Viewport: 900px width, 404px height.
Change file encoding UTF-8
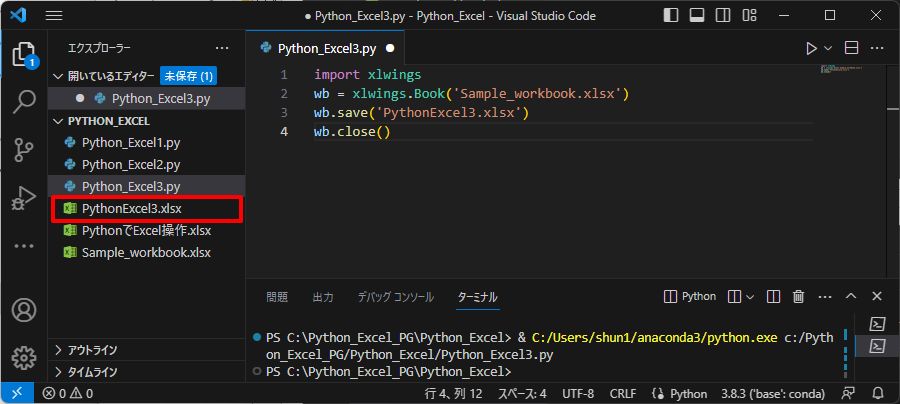(578, 394)
